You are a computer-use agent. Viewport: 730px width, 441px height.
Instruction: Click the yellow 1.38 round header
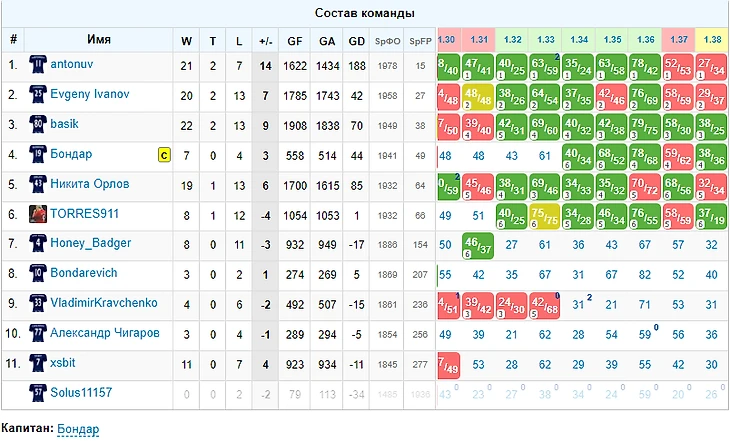point(712,40)
